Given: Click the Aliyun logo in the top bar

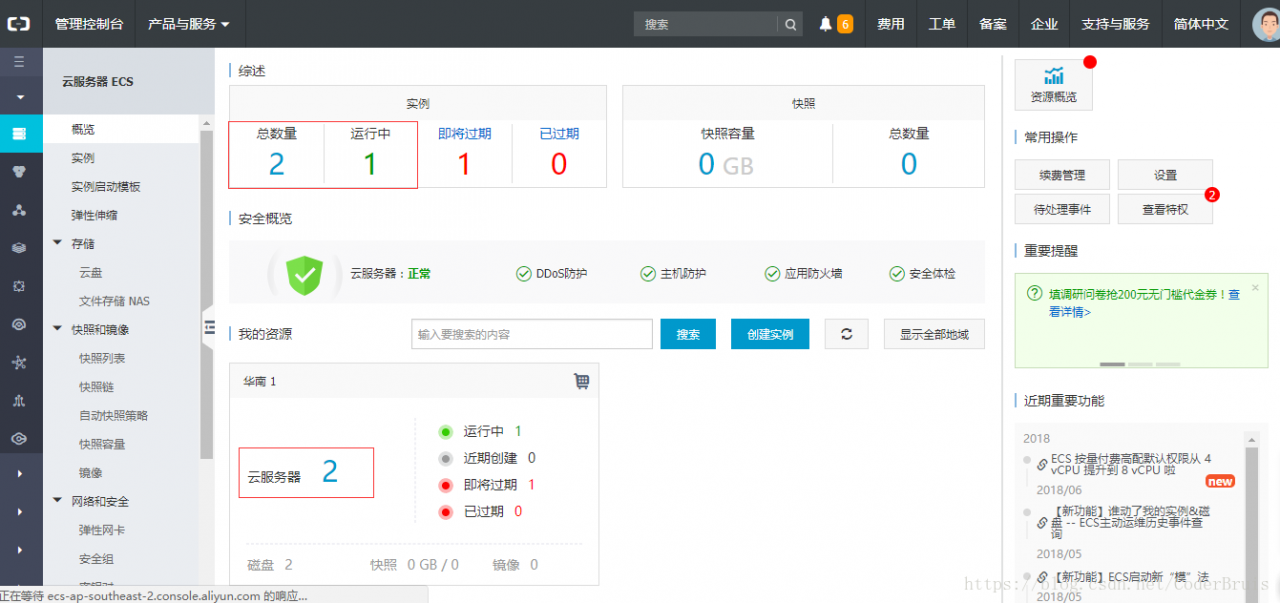Looking at the screenshot, I should click(x=20, y=24).
